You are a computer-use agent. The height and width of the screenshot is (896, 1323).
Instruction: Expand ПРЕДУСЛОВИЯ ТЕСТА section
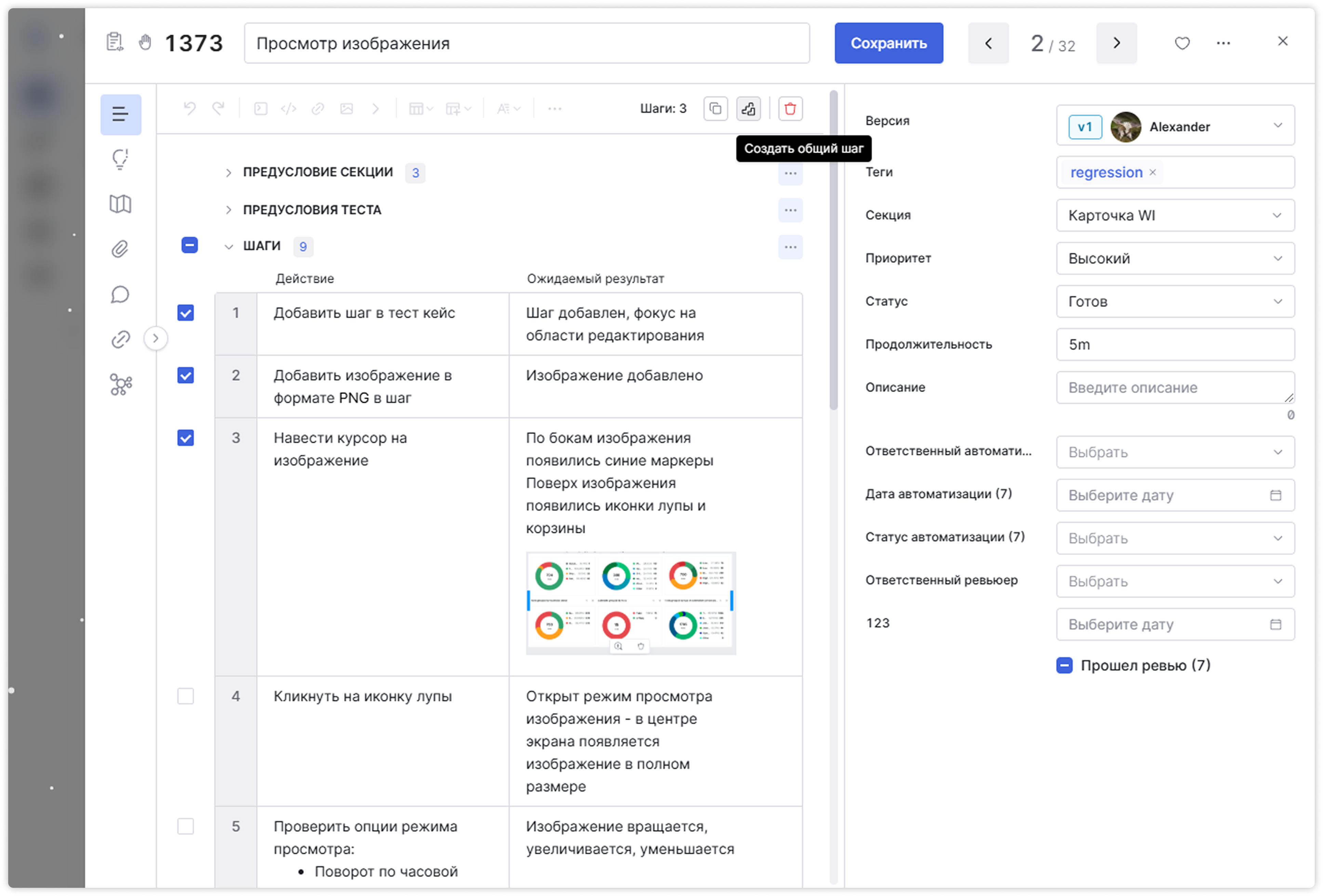click(228, 210)
